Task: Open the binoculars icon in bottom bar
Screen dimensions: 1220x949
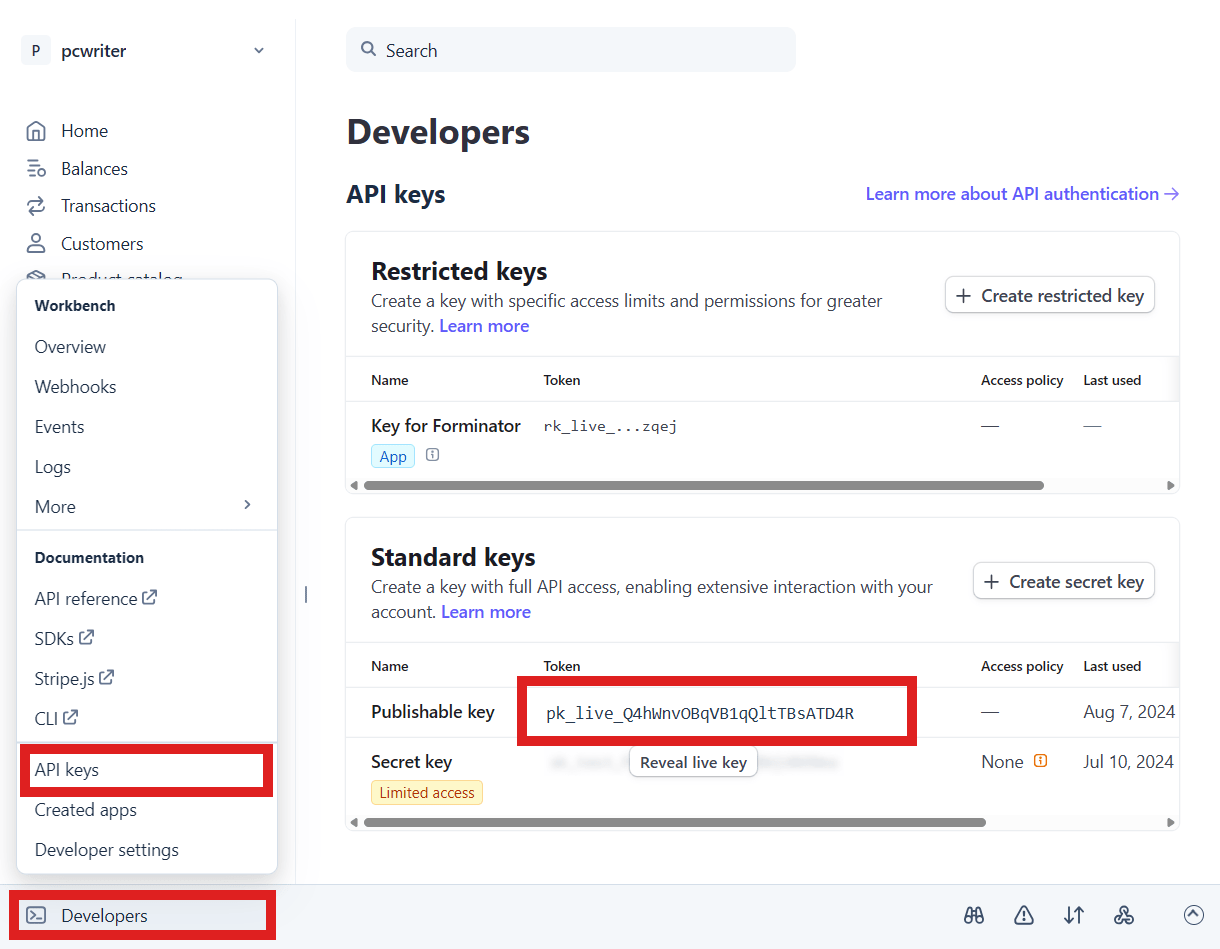Action: 974,915
